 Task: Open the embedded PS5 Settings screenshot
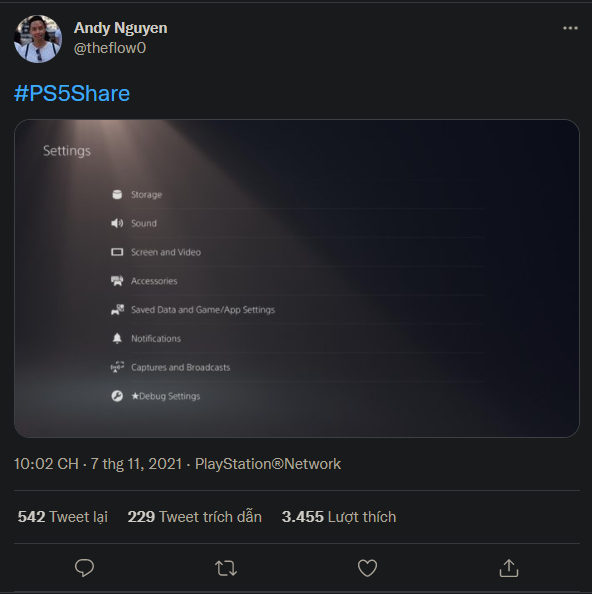(x=297, y=278)
